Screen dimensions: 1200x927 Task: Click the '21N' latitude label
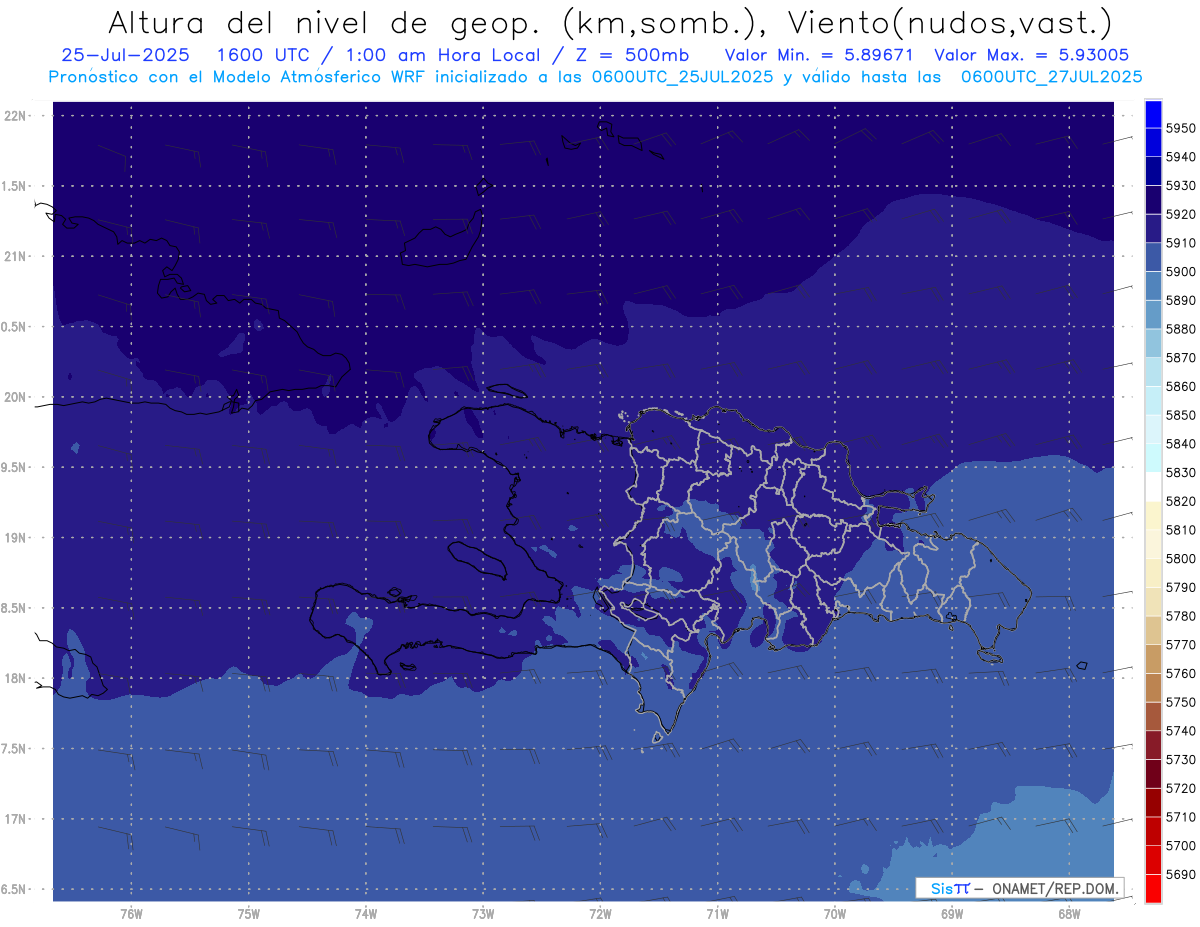(x=15, y=257)
